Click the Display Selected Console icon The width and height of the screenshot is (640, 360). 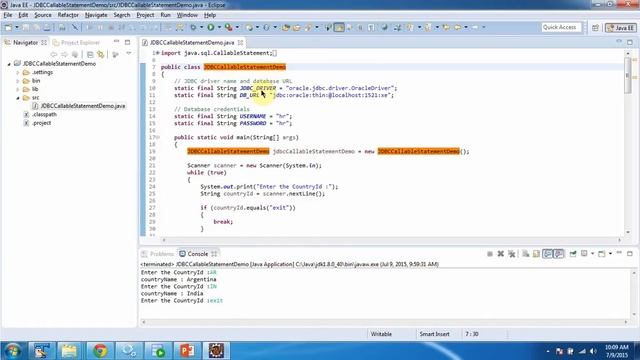click(584, 254)
